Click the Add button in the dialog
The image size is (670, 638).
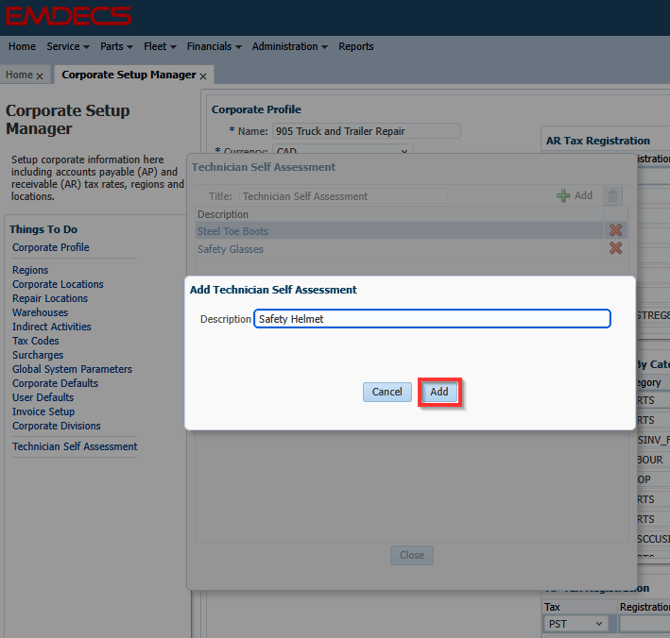439,392
